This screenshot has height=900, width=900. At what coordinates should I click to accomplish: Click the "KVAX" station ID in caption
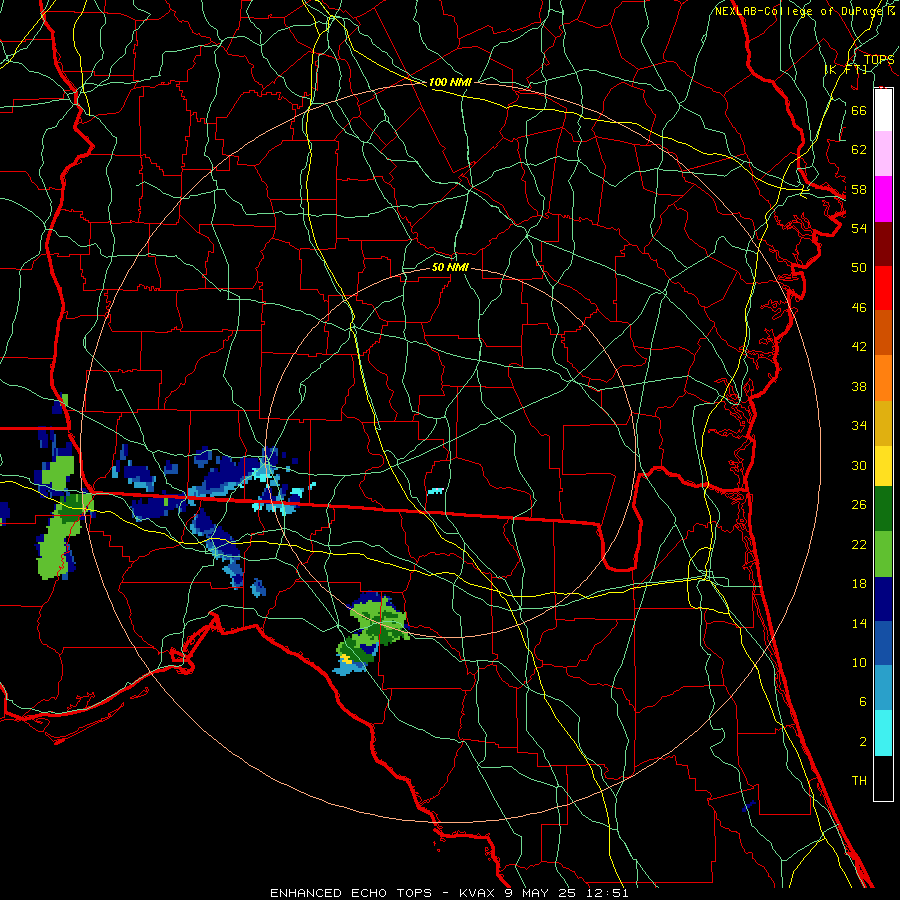pos(479,893)
